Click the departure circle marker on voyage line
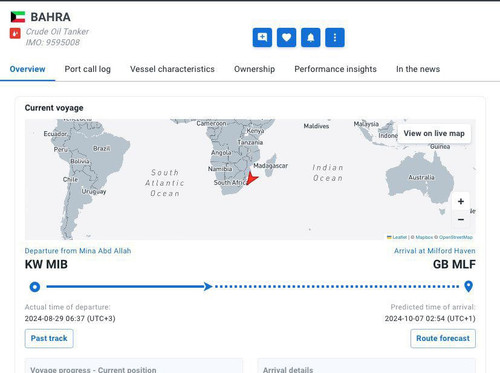 [x=35, y=287]
